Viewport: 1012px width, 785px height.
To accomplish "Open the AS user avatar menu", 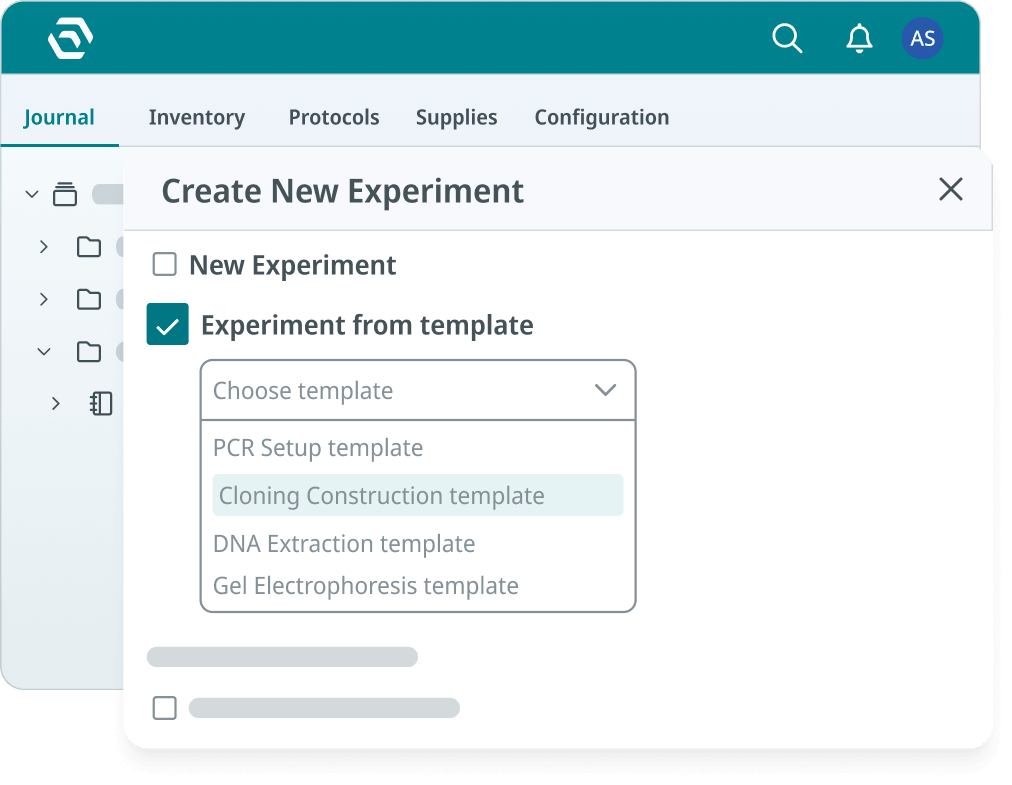I will click(x=922, y=38).
